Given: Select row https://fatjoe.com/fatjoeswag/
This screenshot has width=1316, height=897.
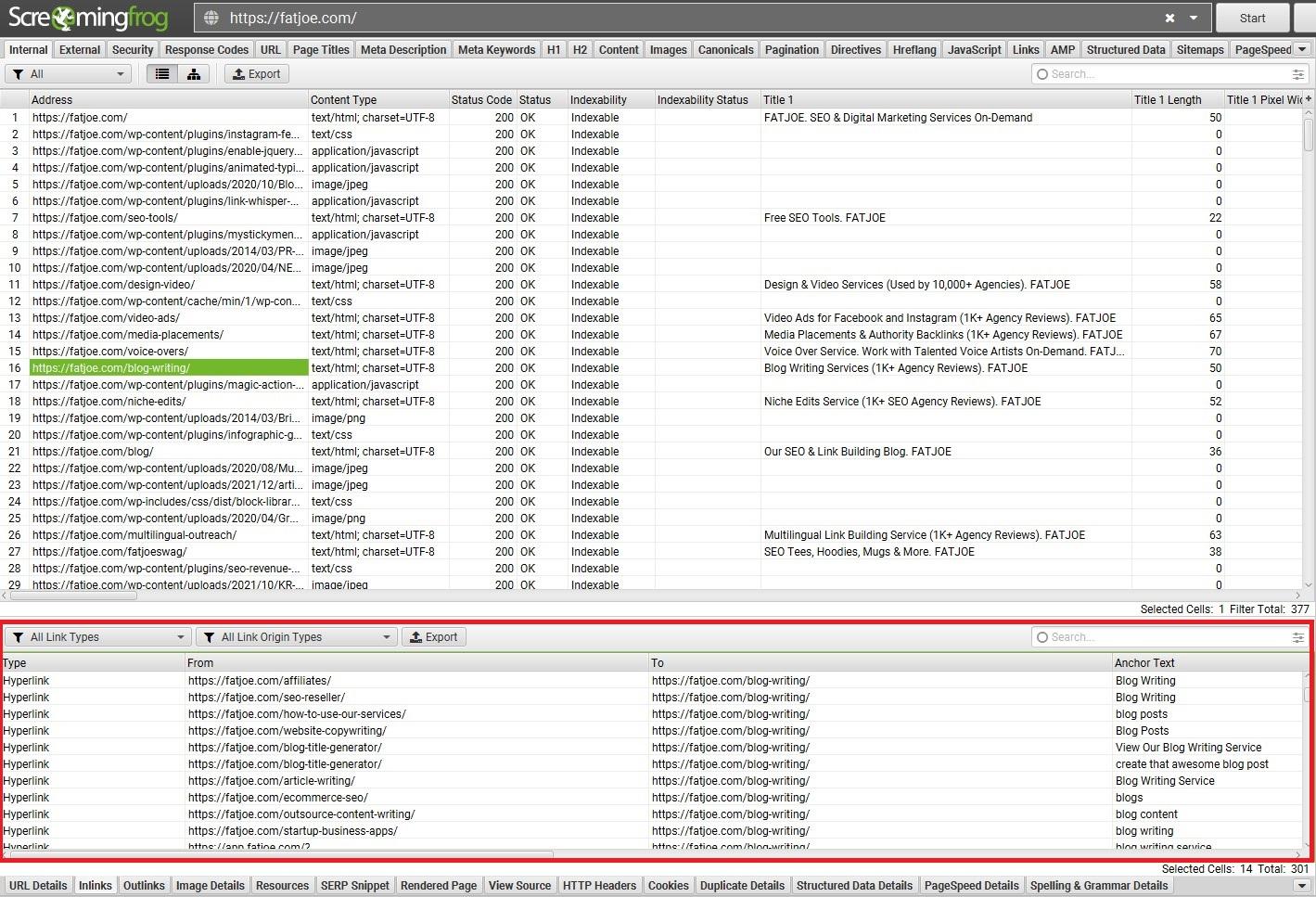Looking at the screenshot, I should click(x=651, y=552).
